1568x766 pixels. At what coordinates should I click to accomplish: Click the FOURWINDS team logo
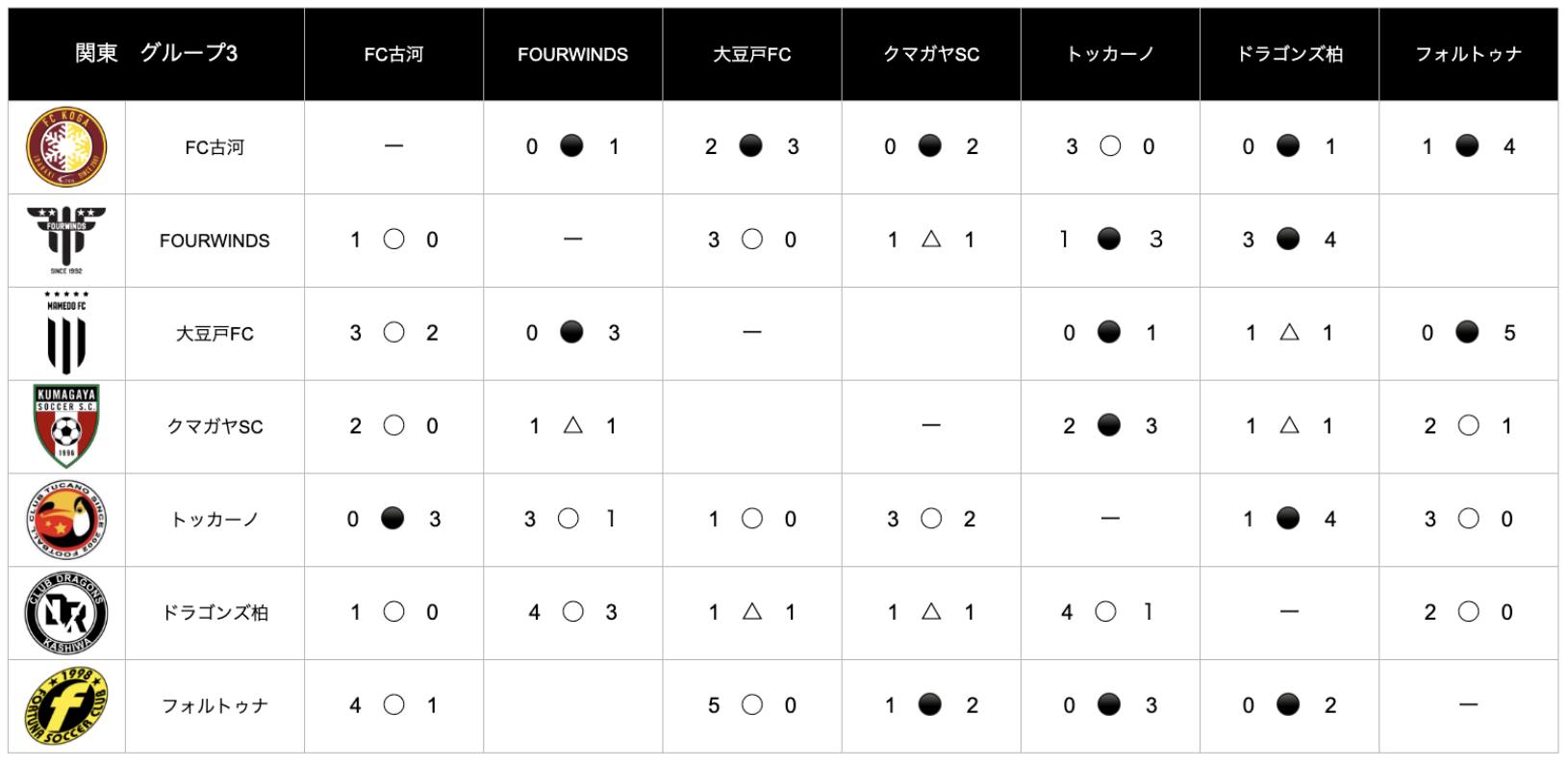pos(66,240)
